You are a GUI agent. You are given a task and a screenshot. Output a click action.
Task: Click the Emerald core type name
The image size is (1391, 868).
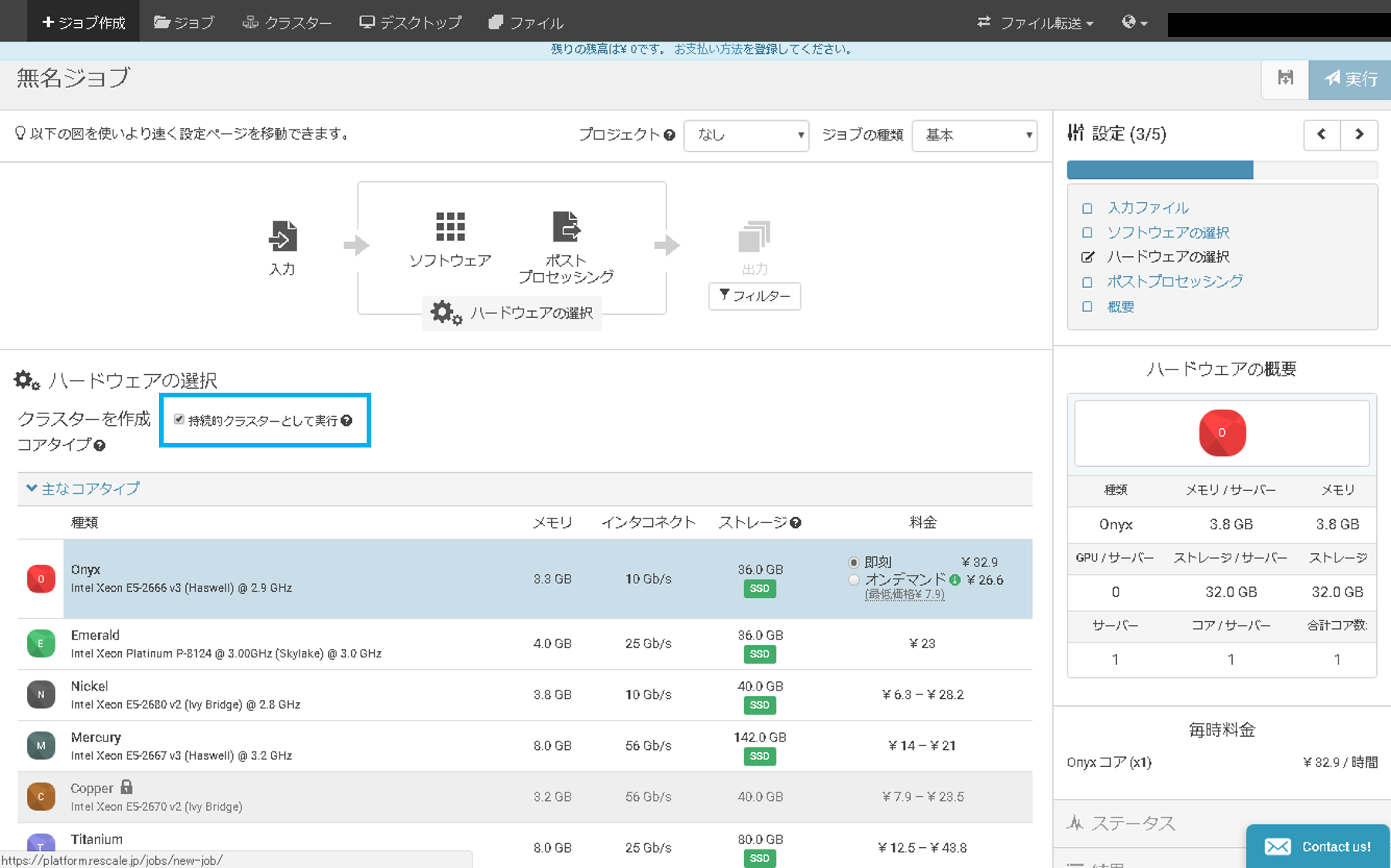coord(95,635)
